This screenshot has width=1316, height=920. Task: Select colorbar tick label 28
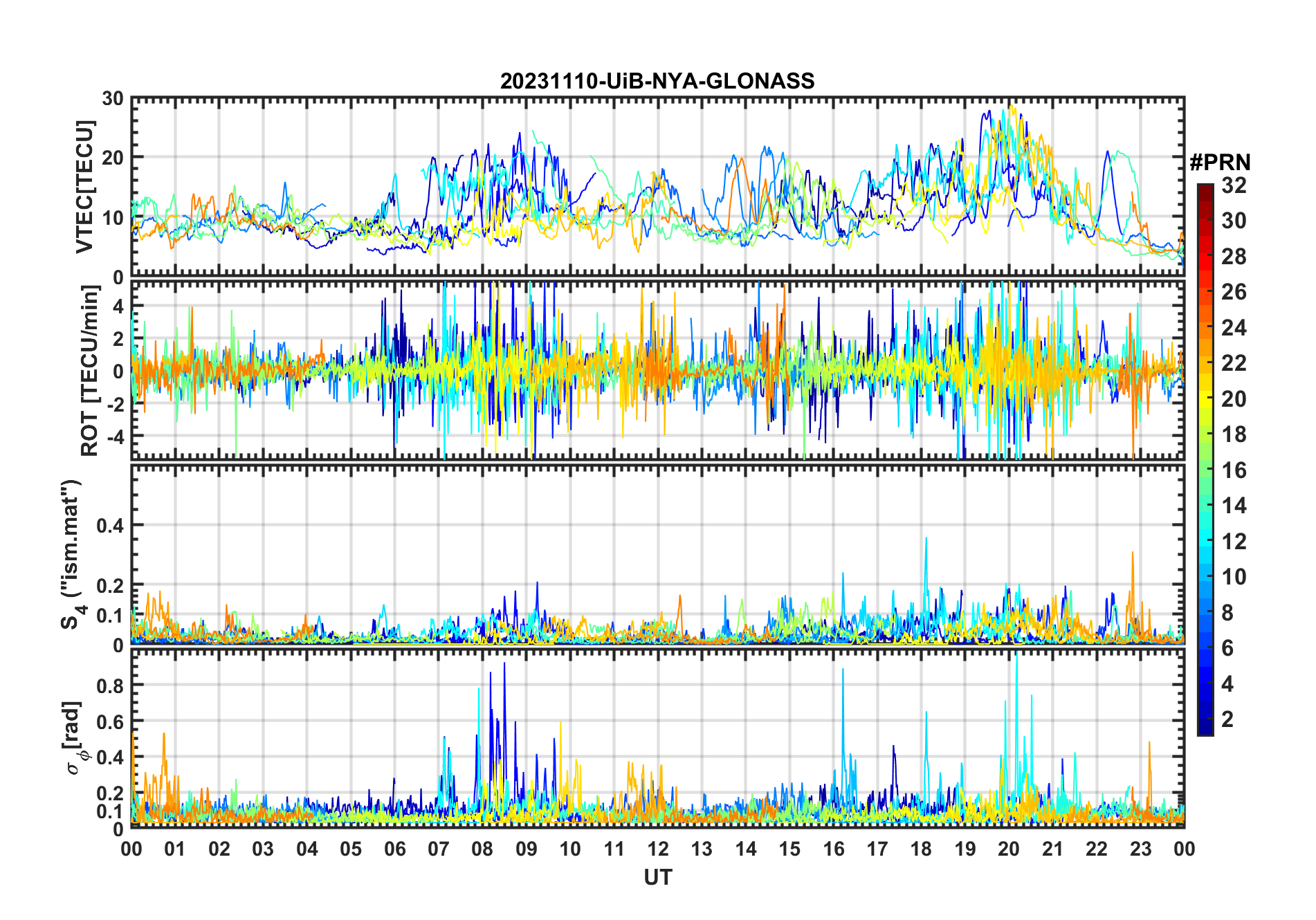pos(1234,257)
